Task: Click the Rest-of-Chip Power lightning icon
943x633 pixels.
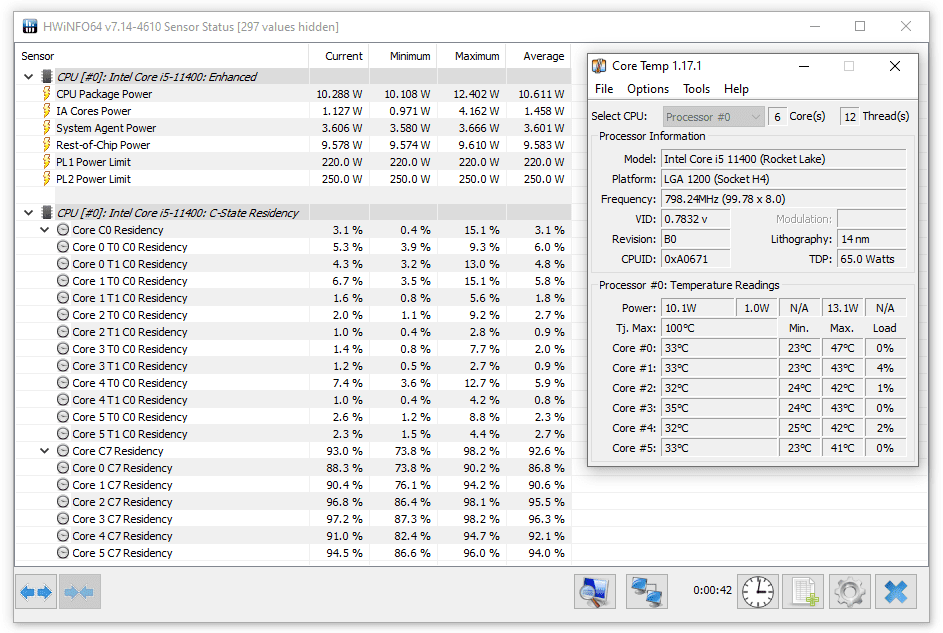Action: pos(46,145)
